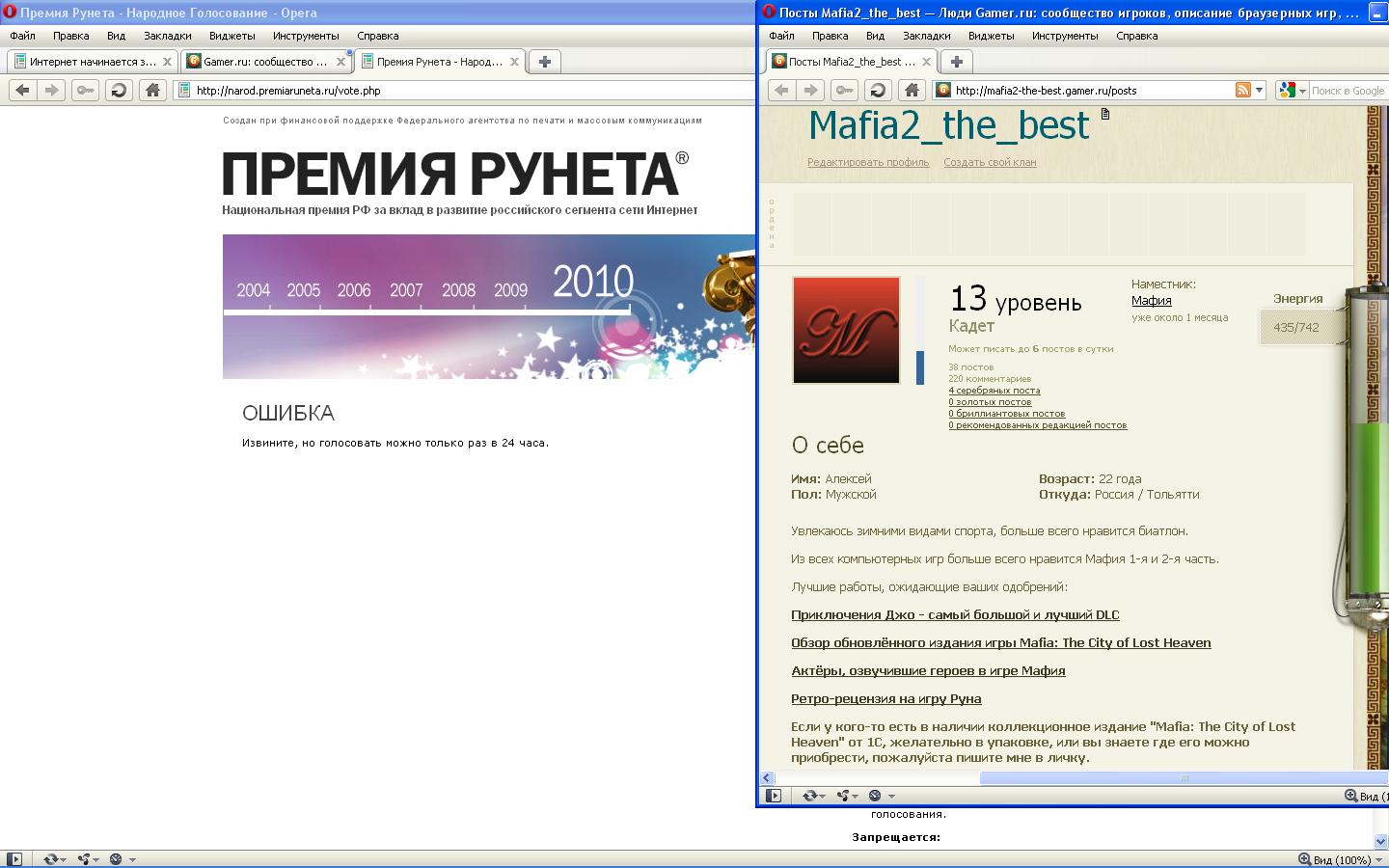Toggle panel icon in Mafia2_the_best window status bar

click(774, 796)
